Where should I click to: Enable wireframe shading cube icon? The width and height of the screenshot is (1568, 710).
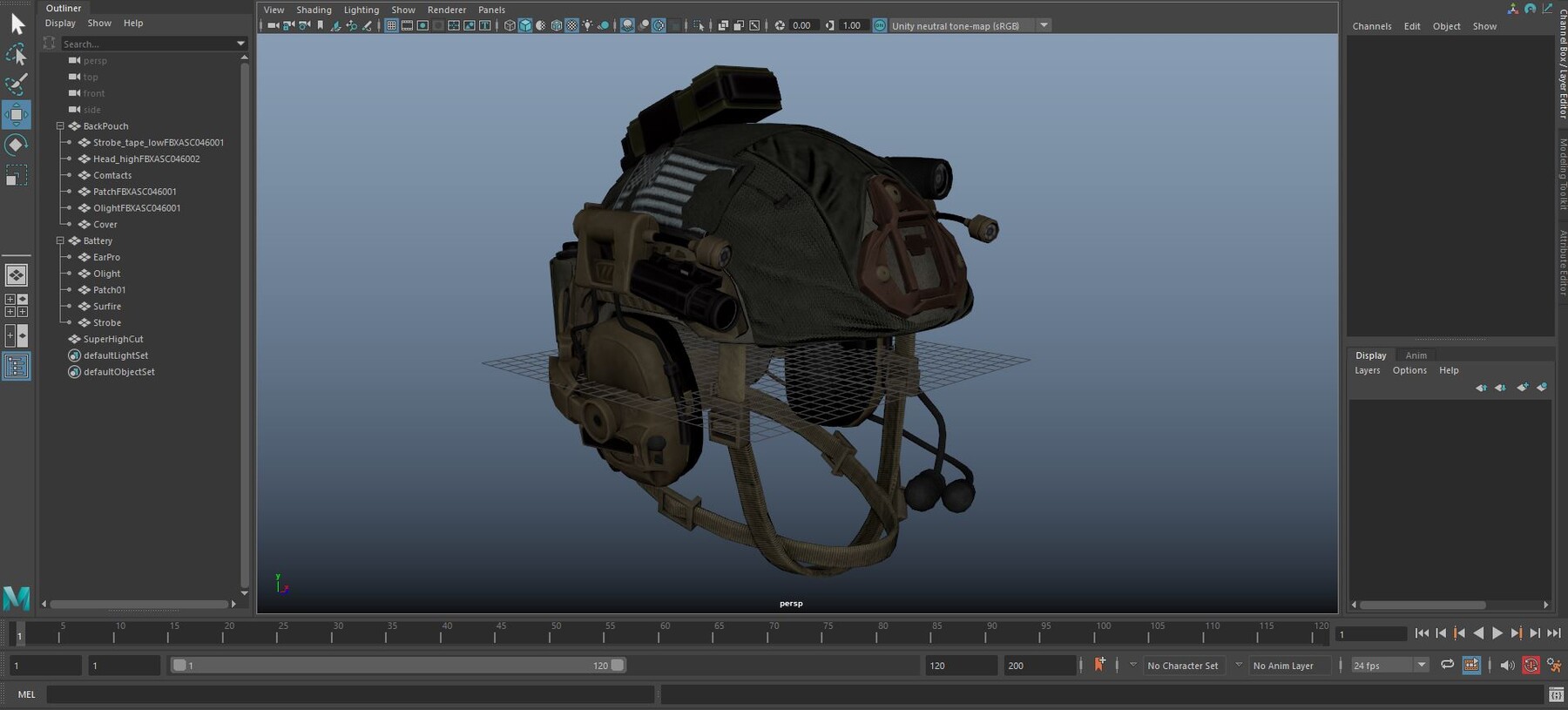click(510, 25)
